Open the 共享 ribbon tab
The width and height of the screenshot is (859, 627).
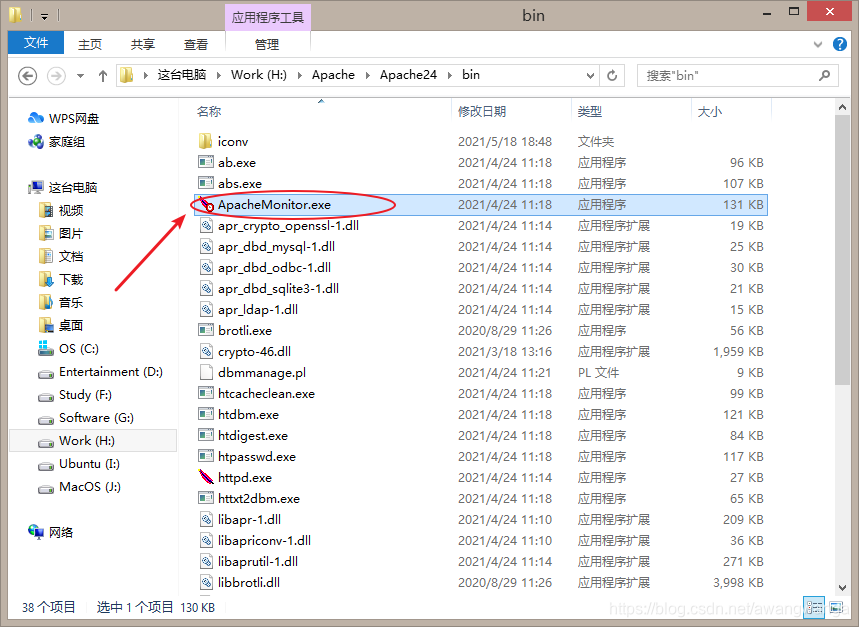pos(142,44)
